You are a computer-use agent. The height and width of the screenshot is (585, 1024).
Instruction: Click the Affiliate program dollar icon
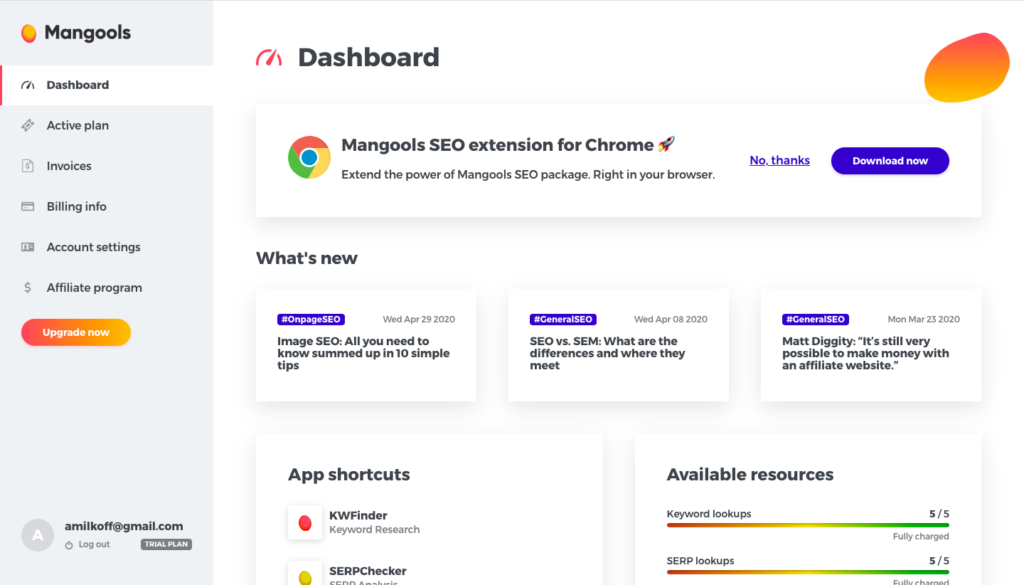point(27,287)
